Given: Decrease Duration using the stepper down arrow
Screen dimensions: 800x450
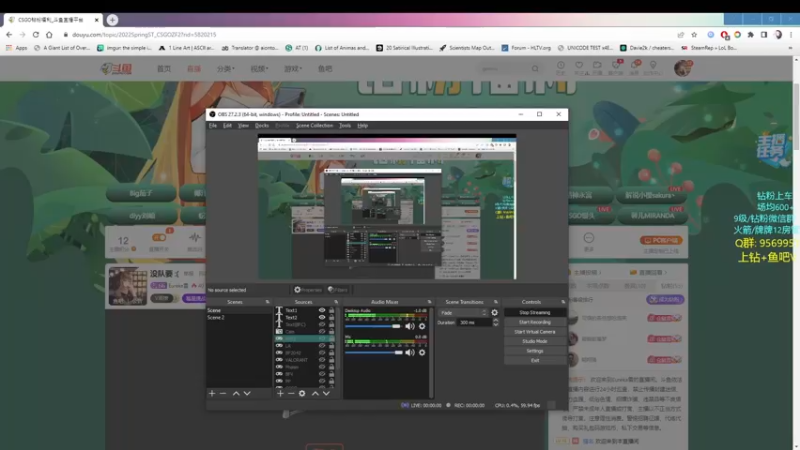Looking at the screenshot, I should coord(495,324).
